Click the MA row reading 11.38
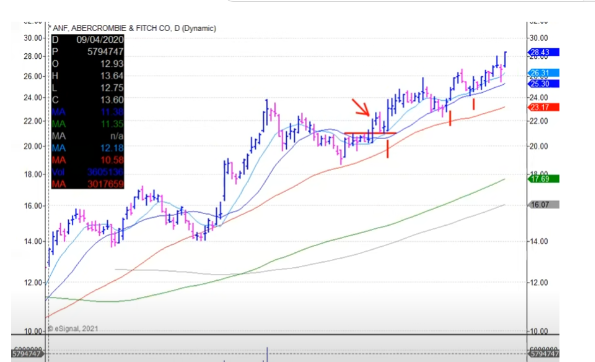The image size is (595, 362). tap(88, 112)
